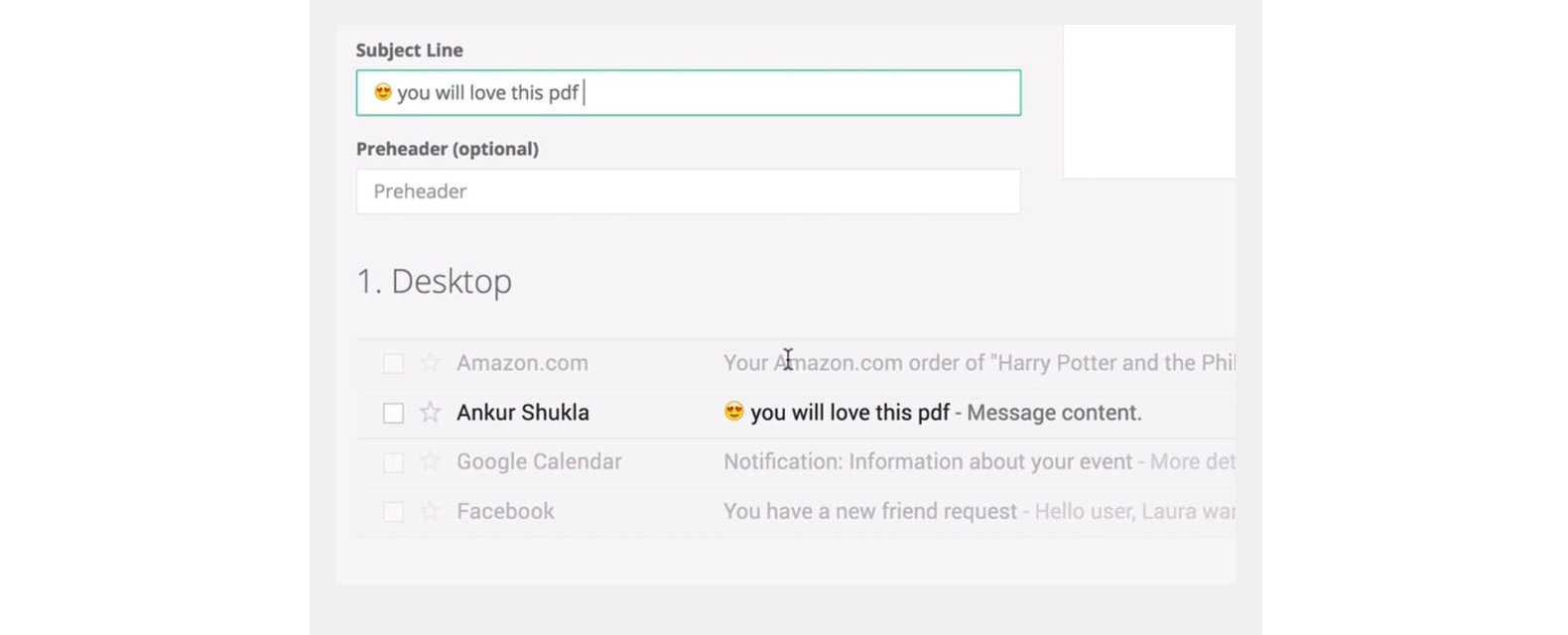Click the blank white panel beside subject field
The image size is (1568, 635).
1149,101
